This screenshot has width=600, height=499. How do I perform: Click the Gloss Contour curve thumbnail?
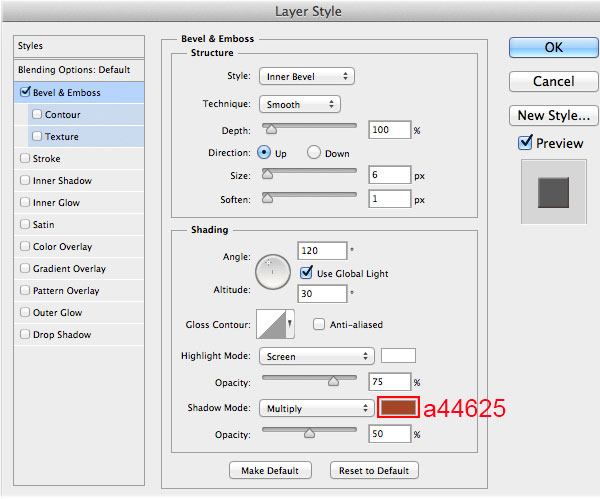[271, 324]
